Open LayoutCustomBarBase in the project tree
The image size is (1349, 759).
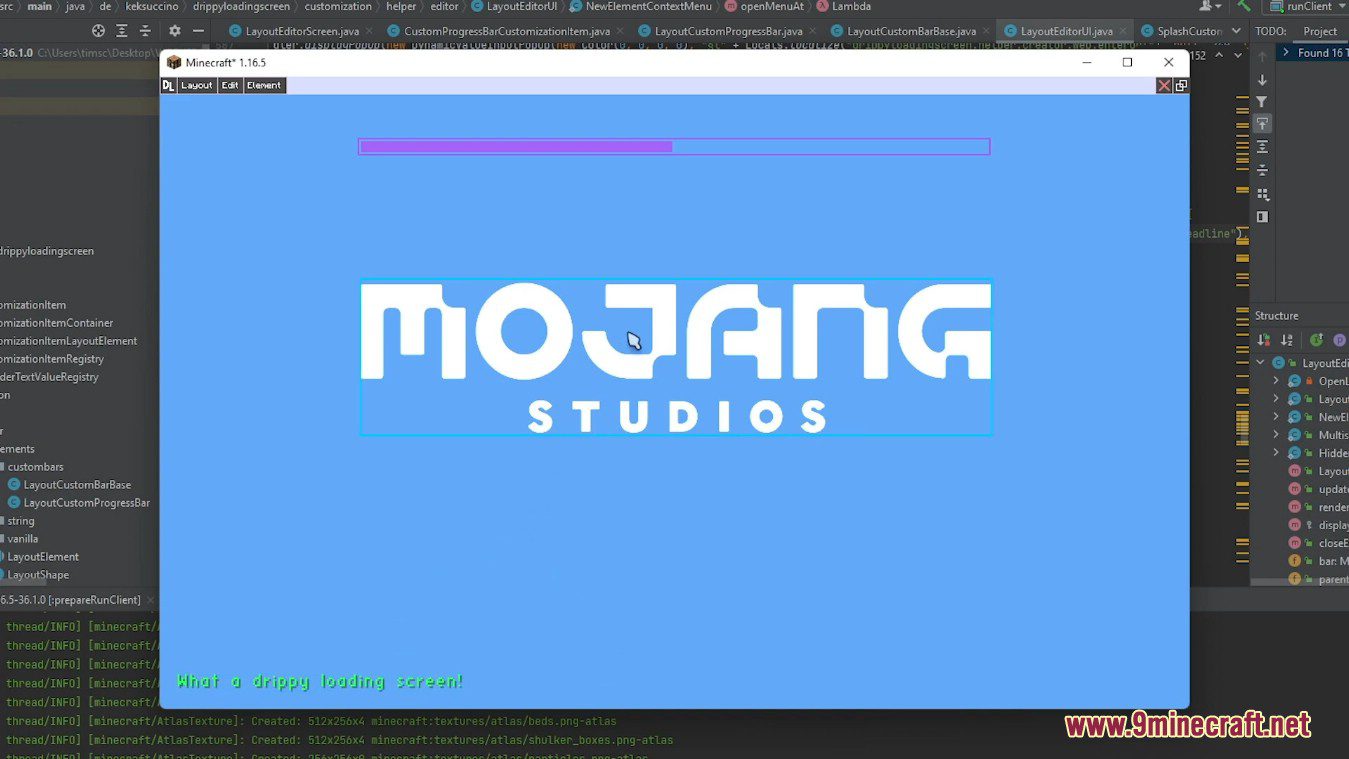coord(77,485)
